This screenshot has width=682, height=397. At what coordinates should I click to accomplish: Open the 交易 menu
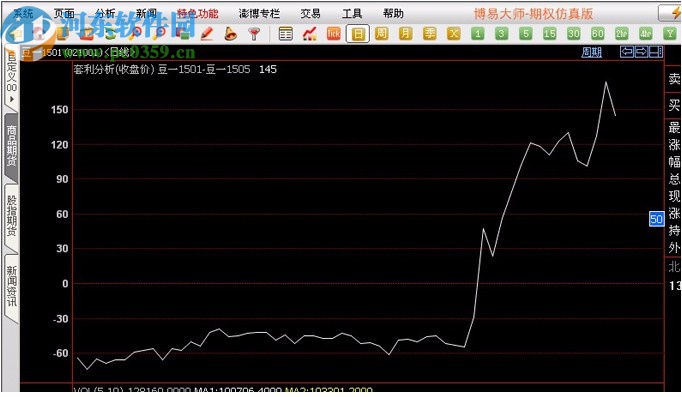(x=310, y=13)
